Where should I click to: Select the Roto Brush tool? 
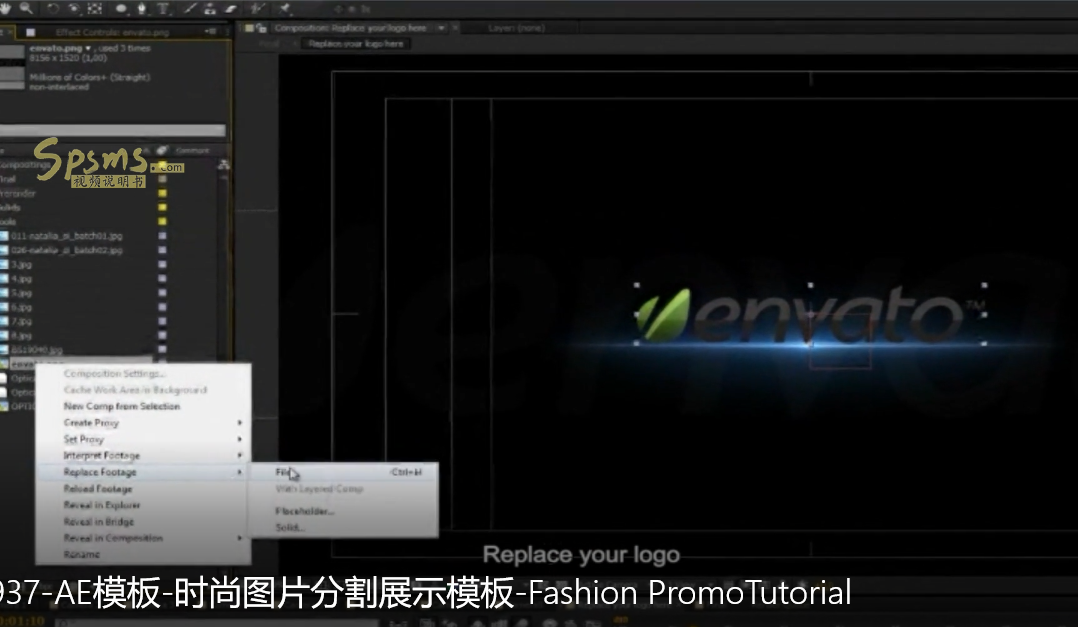pyautogui.click(x=257, y=9)
